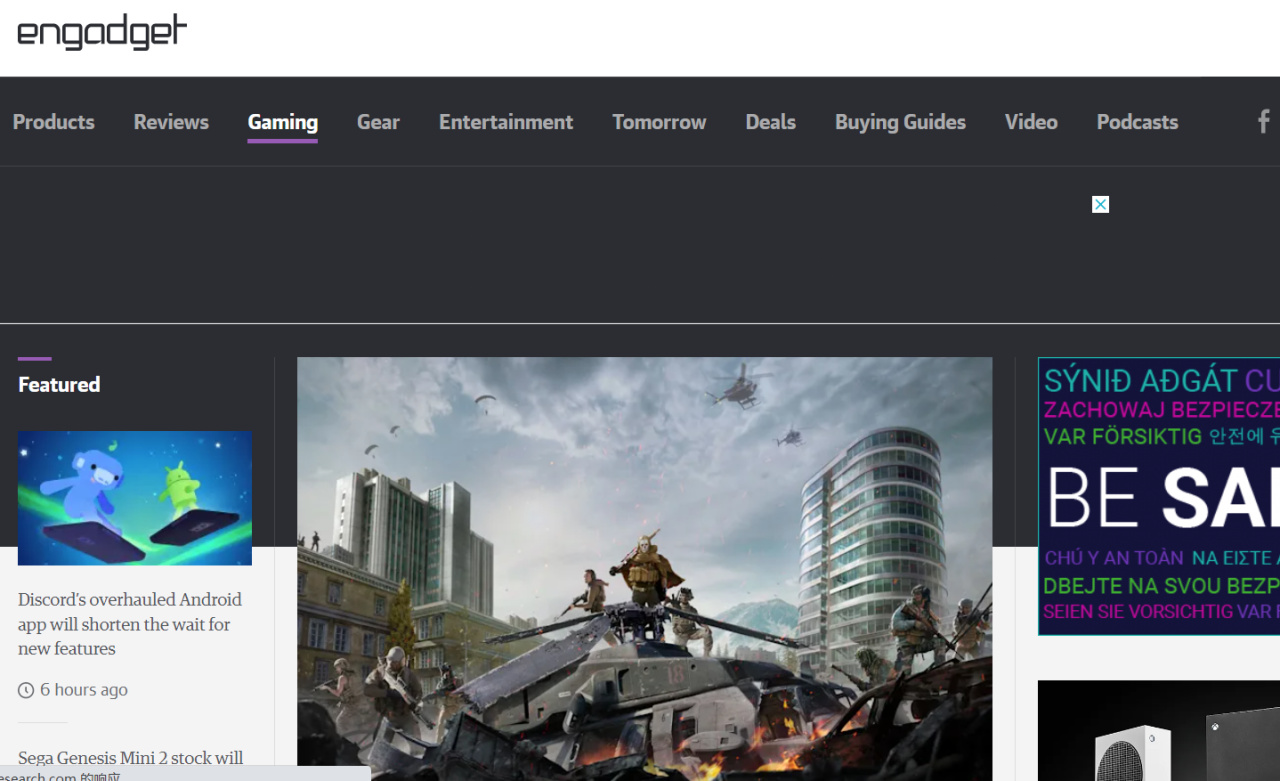This screenshot has height=781, width=1280.
Task: Navigate to Entertainment
Action: (x=506, y=122)
